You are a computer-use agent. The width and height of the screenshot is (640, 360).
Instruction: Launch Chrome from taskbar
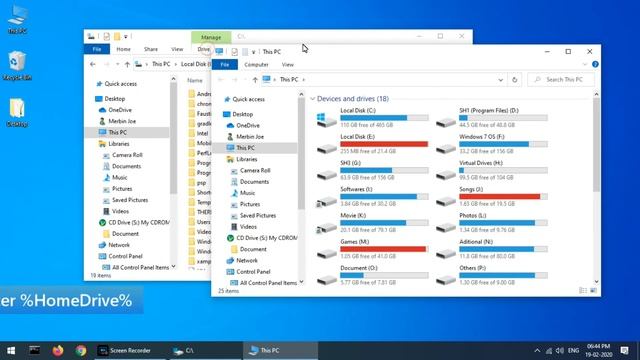[81, 350]
